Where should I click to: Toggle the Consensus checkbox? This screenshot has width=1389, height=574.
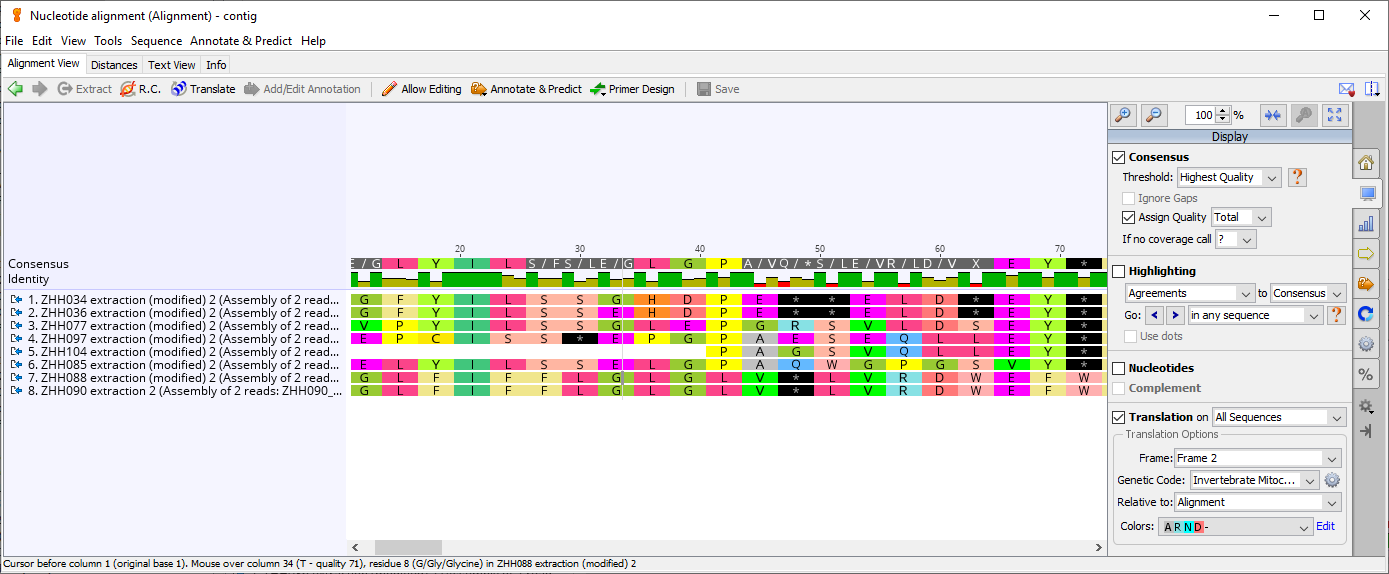coord(1119,157)
